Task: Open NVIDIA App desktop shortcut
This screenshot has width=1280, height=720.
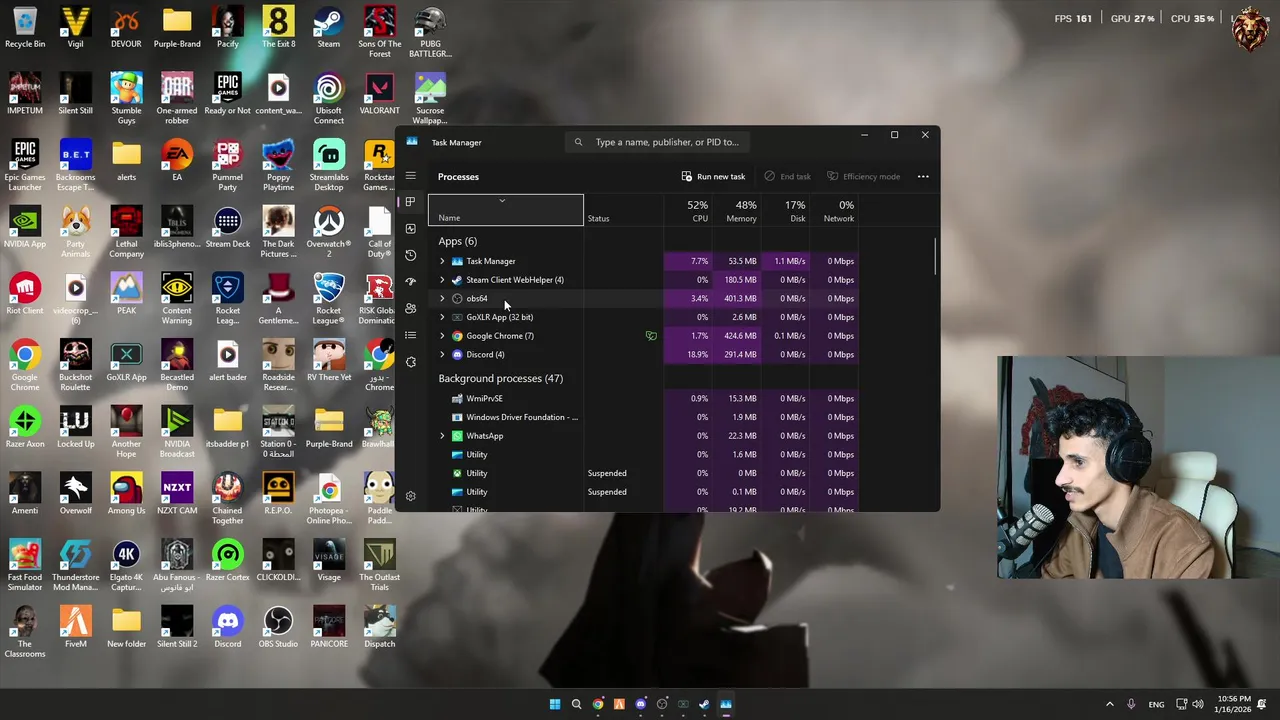Action: pyautogui.click(x=25, y=227)
